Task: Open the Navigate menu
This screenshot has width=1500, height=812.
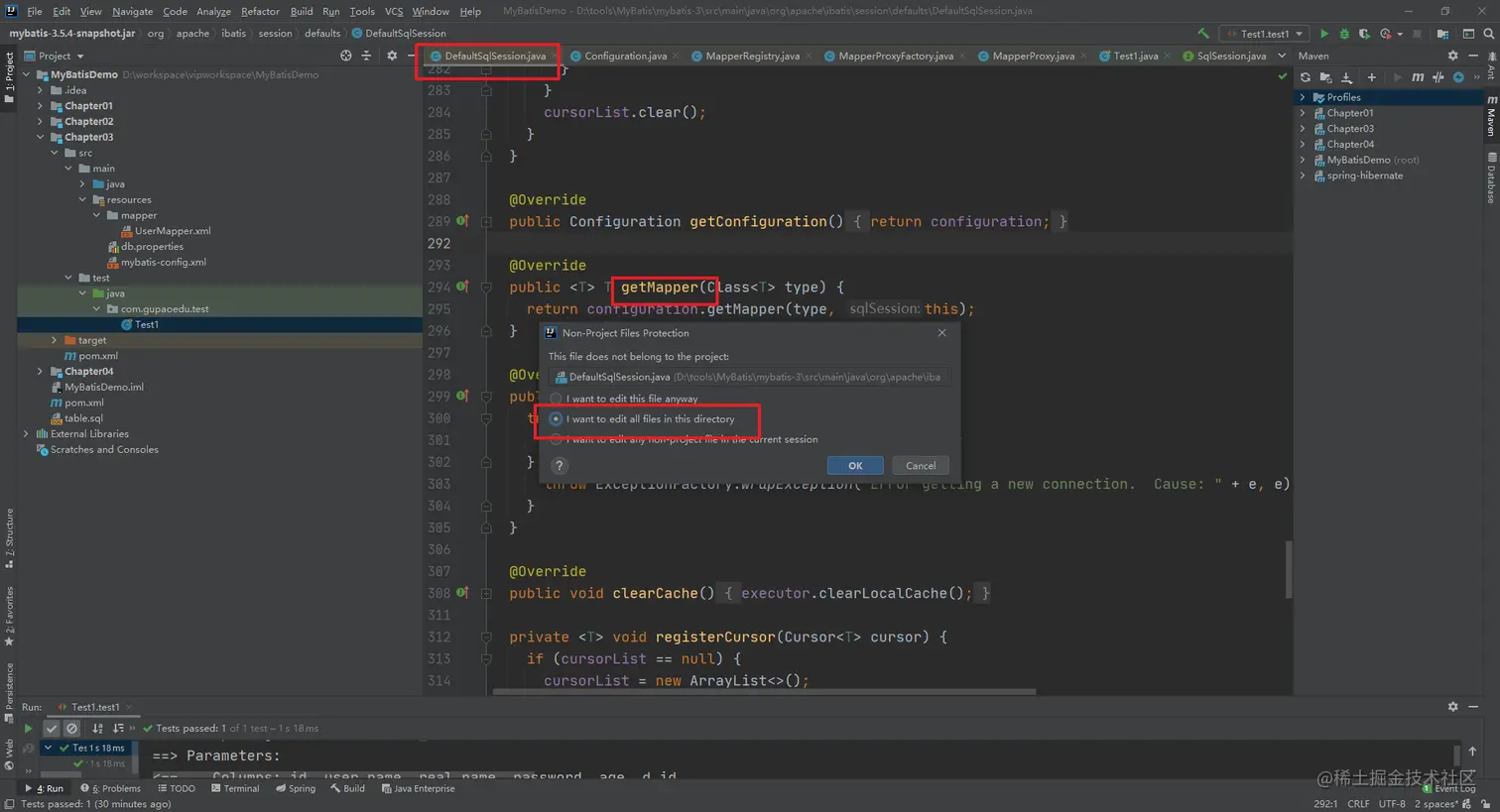Action: 132,12
